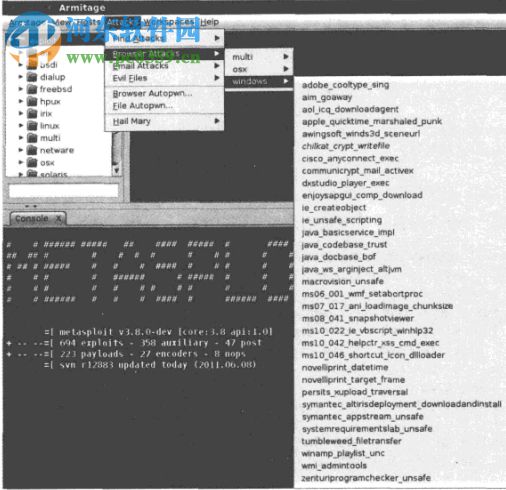Viewport: 506px width, 490px height.
Task: Select winamp_playlist_unc exploit
Action: 343,454
